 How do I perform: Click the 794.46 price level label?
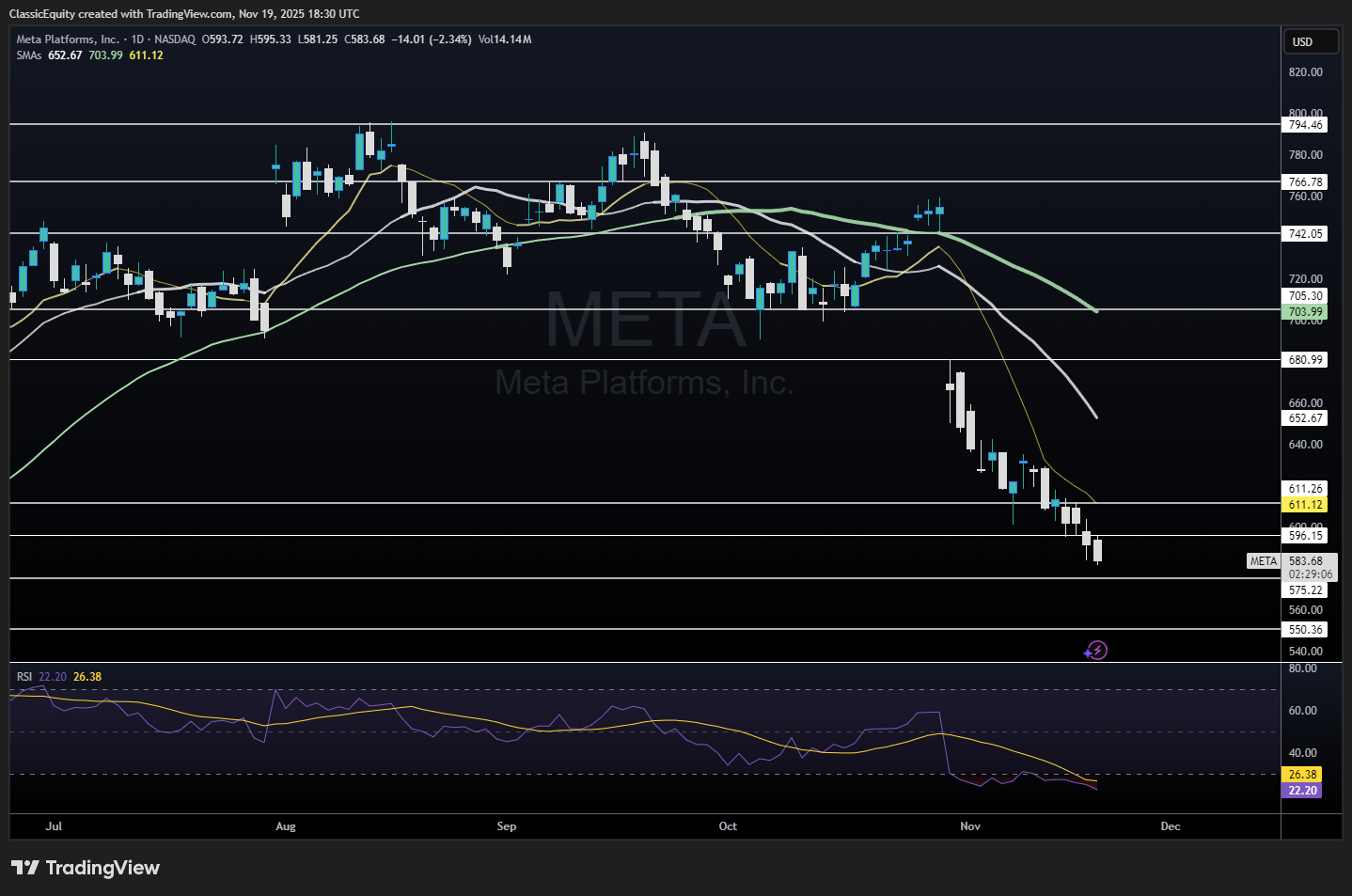tap(1305, 125)
